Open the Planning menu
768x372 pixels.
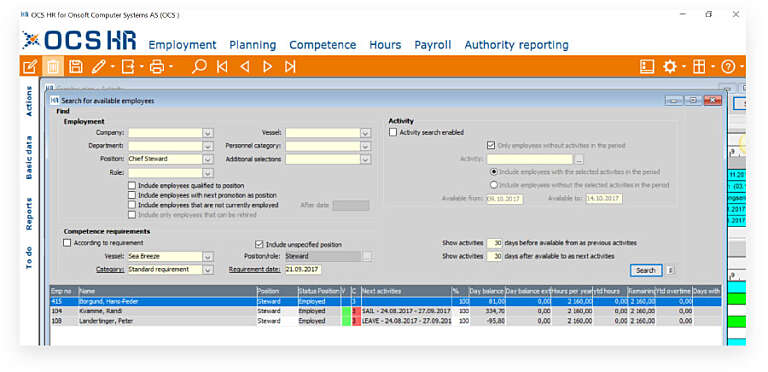click(x=253, y=45)
